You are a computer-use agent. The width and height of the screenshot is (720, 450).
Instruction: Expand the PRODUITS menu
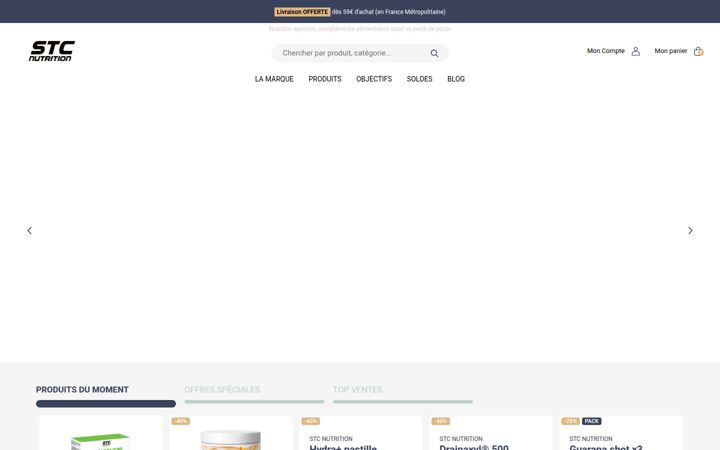pyautogui.click(x=325, y=79)
